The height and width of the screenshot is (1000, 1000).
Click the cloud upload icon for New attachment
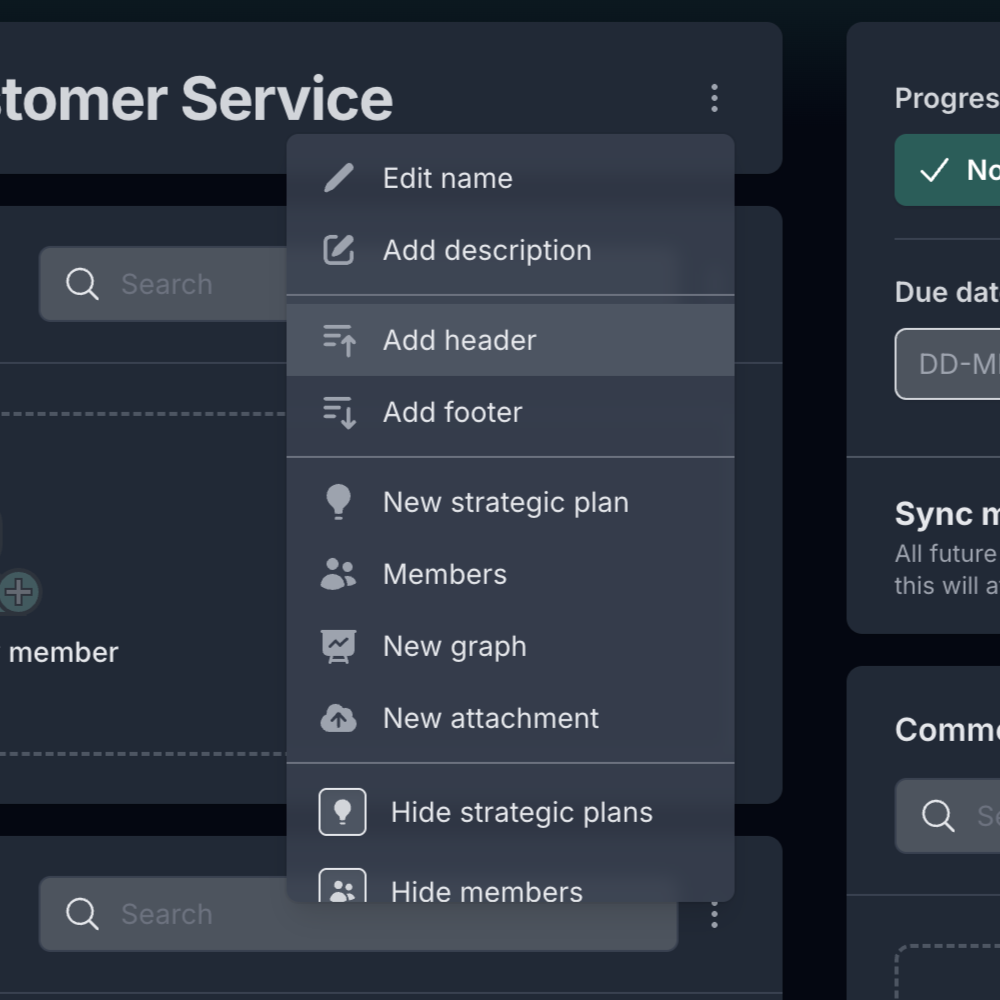[x=339, y=718]
